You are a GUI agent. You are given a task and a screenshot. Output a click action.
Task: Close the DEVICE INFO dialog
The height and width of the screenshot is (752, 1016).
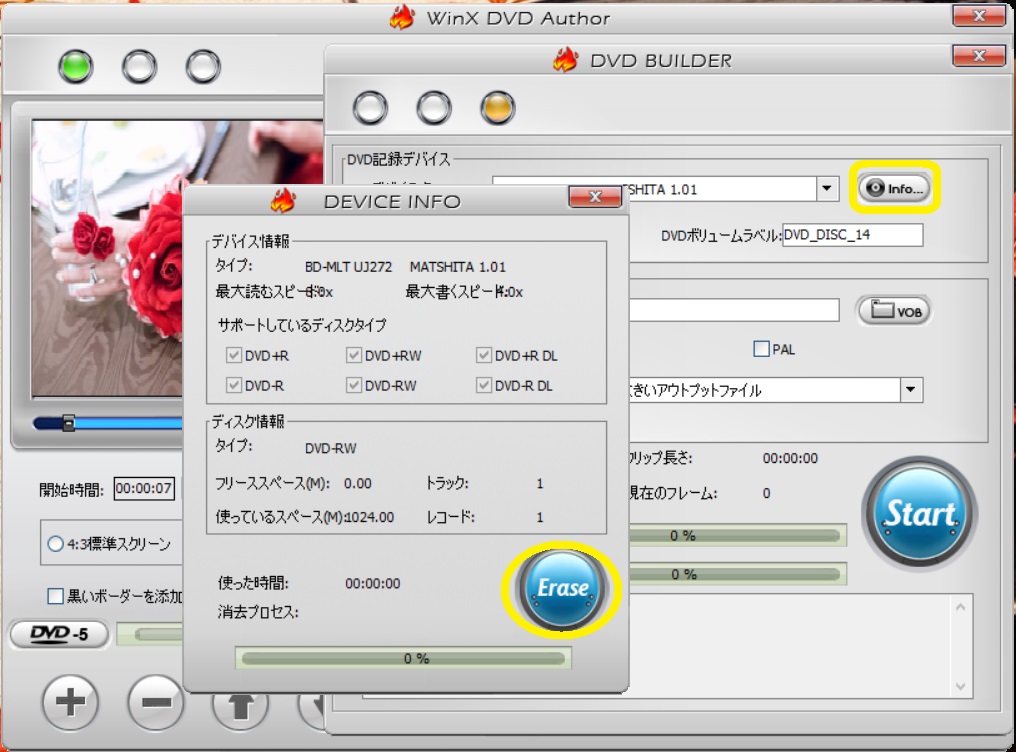click(595, 196)
